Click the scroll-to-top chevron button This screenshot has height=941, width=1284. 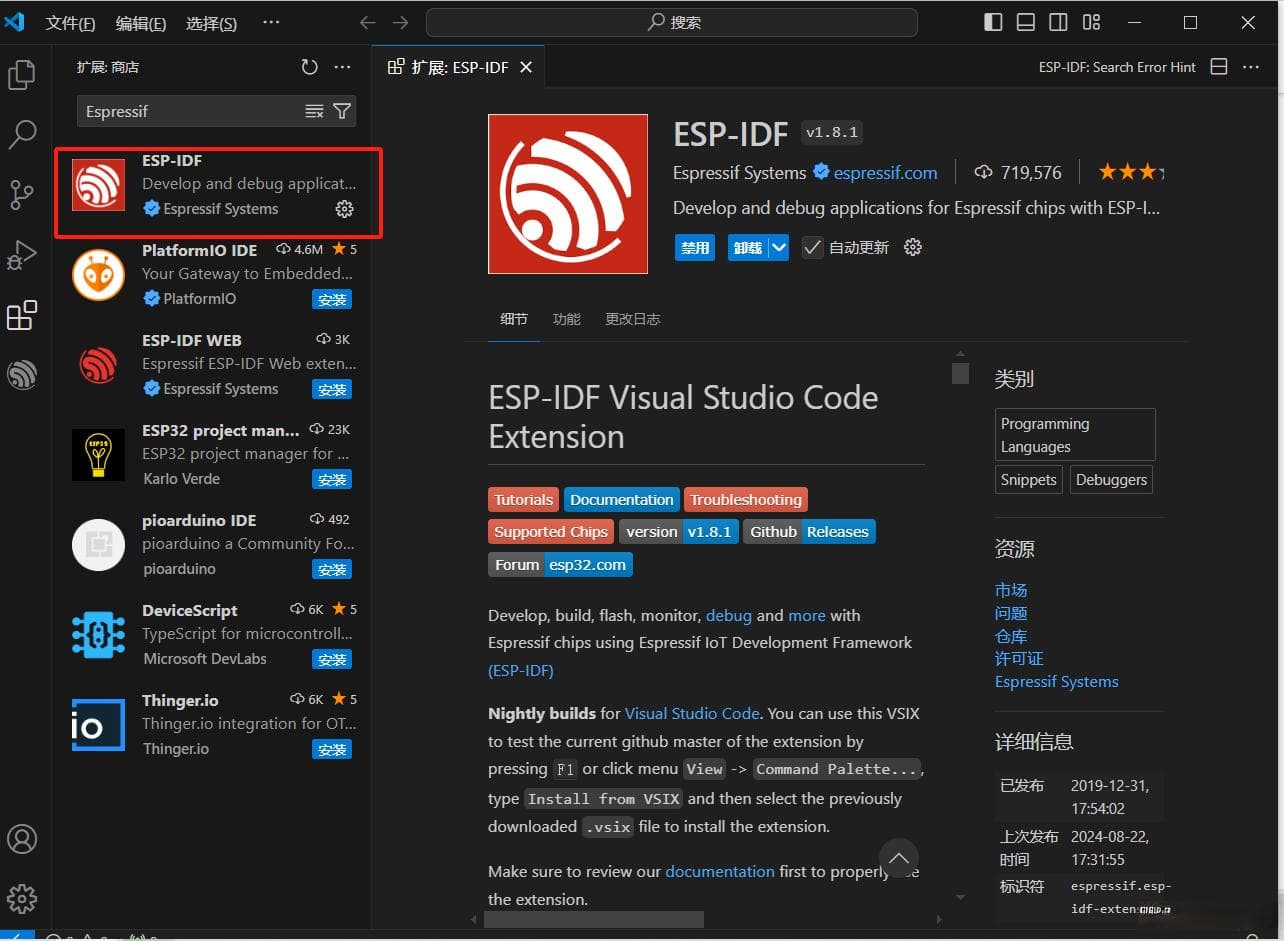coord(898,858)
